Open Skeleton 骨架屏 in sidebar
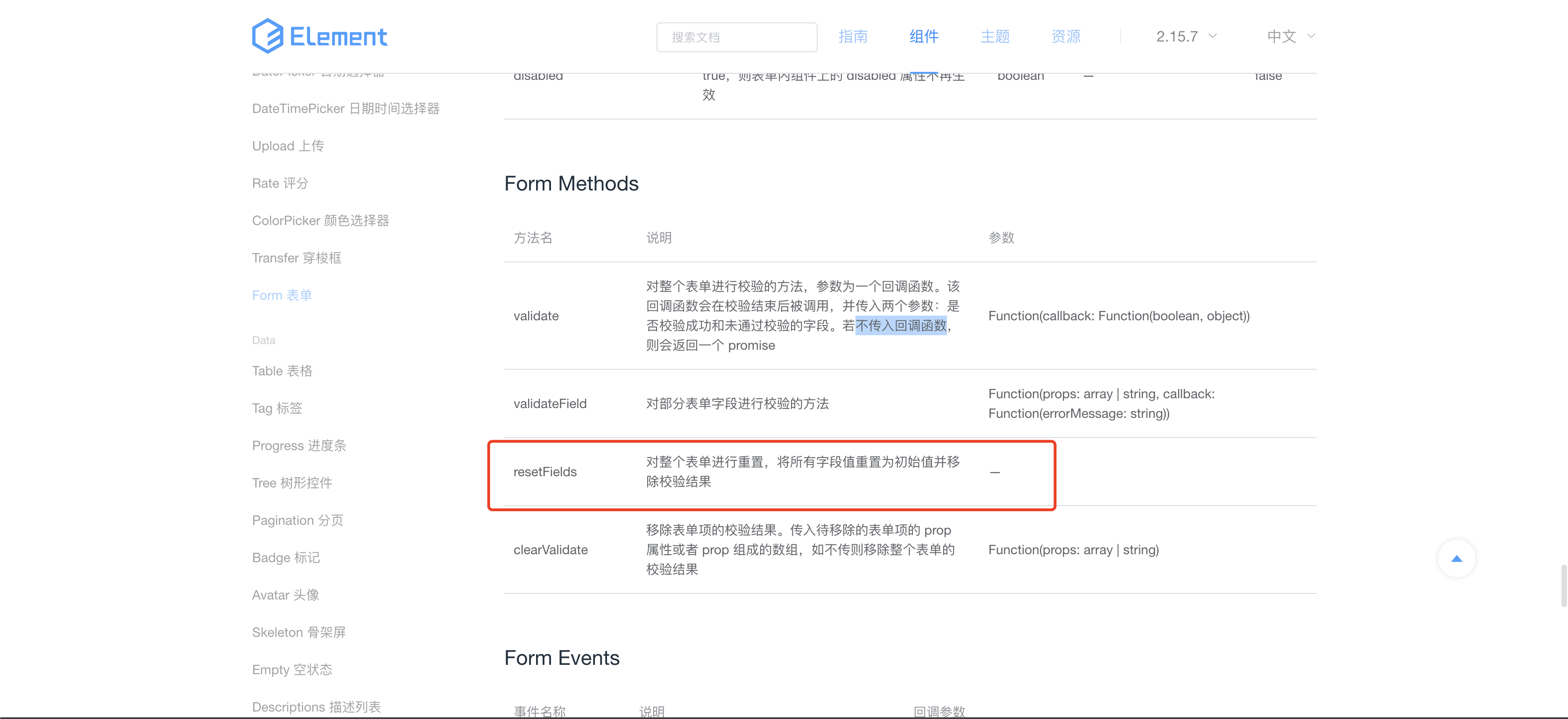This screenshot has width=1568, height=719. click(299, 632)
